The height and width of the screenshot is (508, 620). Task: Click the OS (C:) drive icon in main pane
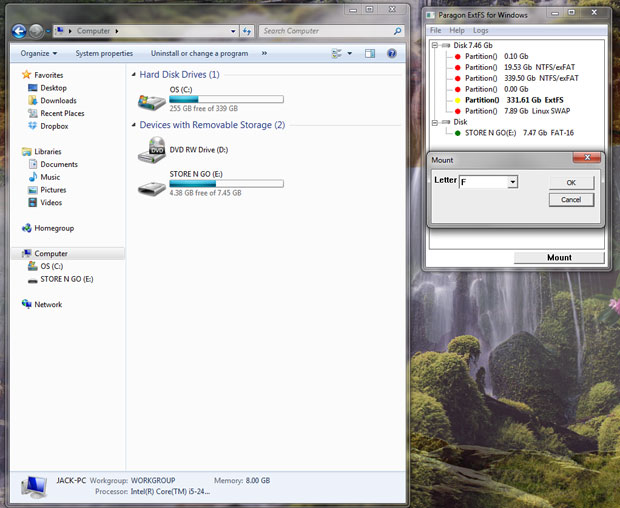point(151,102)
